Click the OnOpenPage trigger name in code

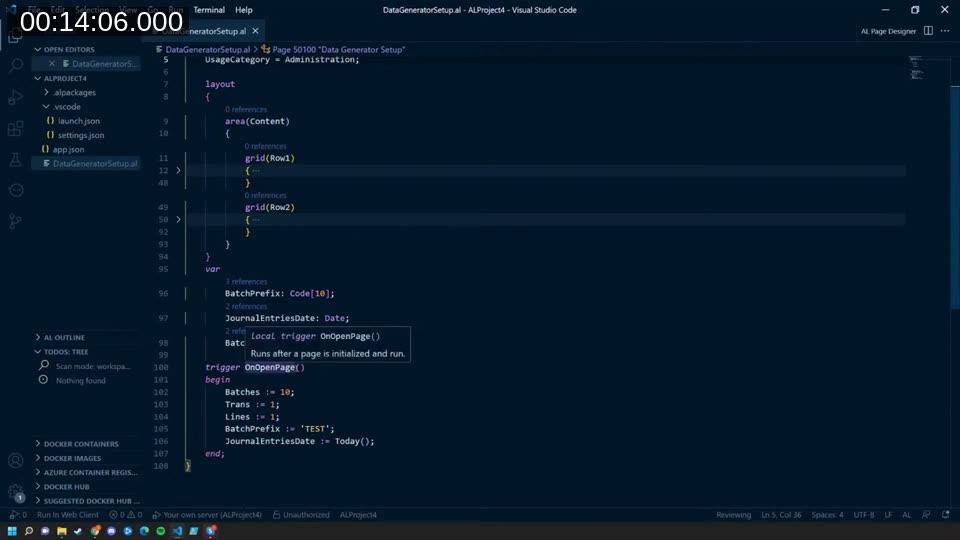click(270, 367)
